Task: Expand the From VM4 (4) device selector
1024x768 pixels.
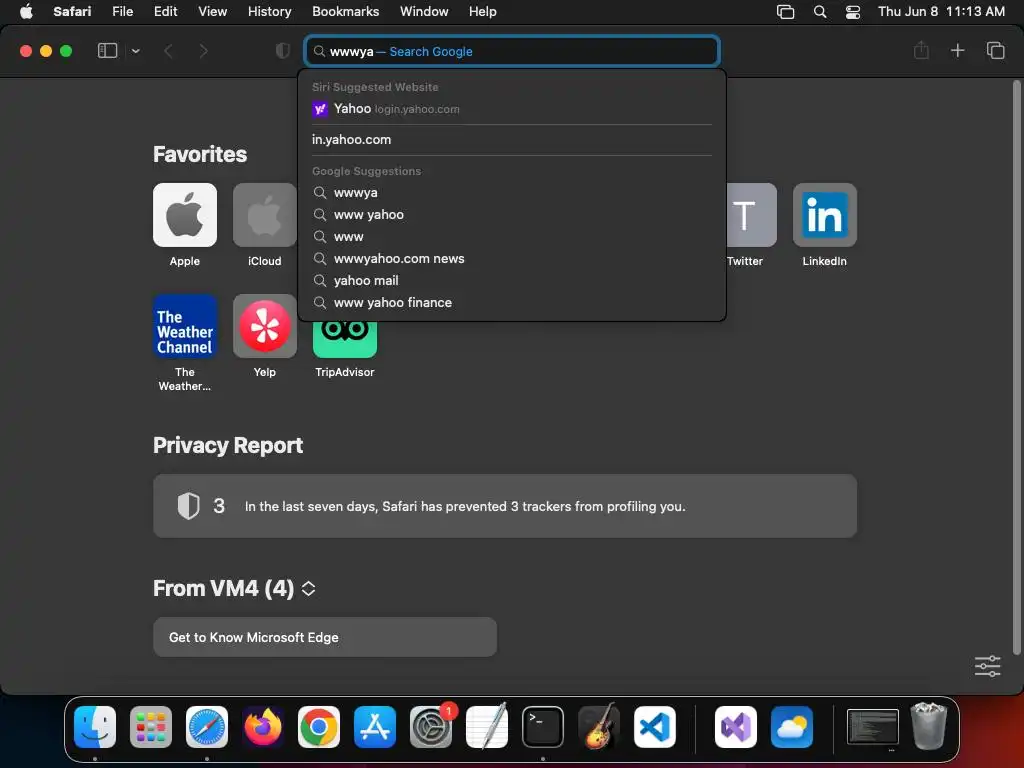Action: pos(308,588)
